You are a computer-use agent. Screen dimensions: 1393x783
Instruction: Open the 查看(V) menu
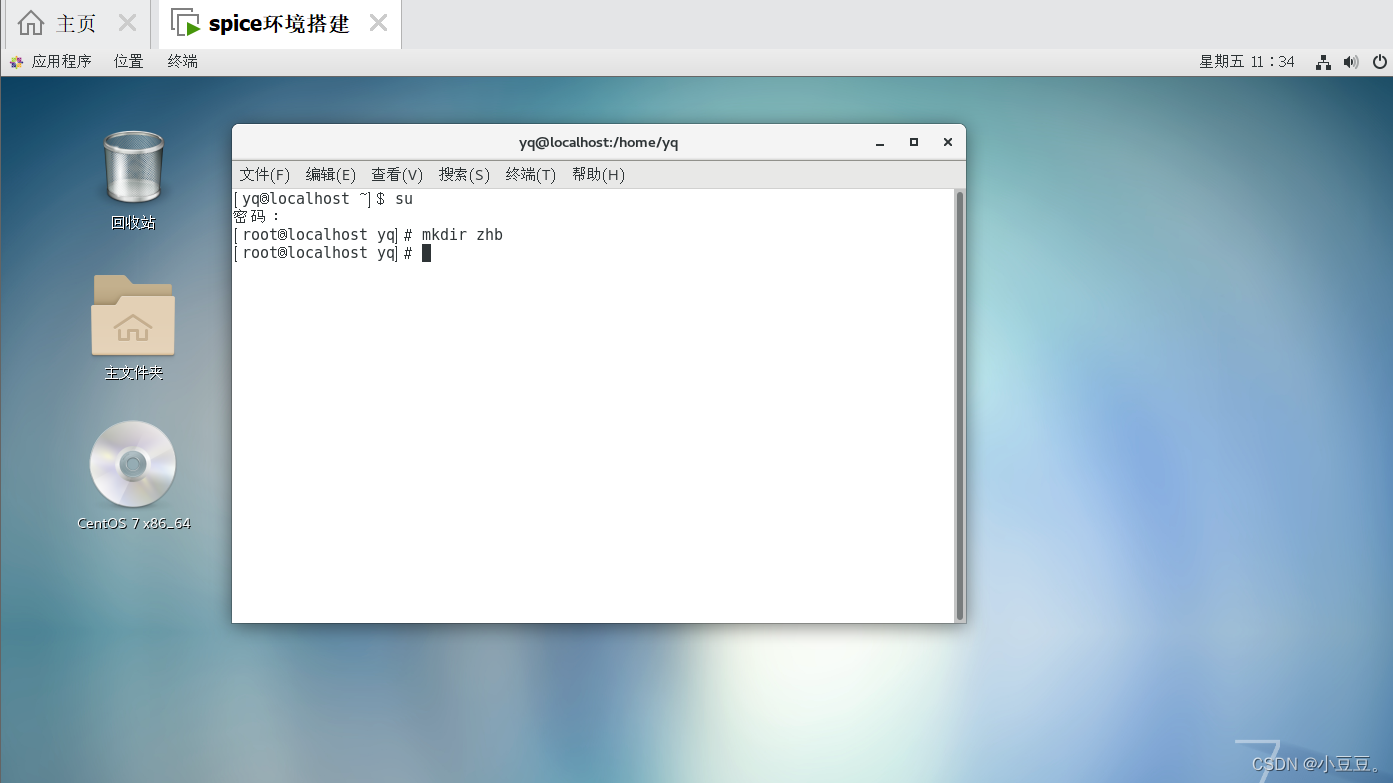click(x=396, y=174)
